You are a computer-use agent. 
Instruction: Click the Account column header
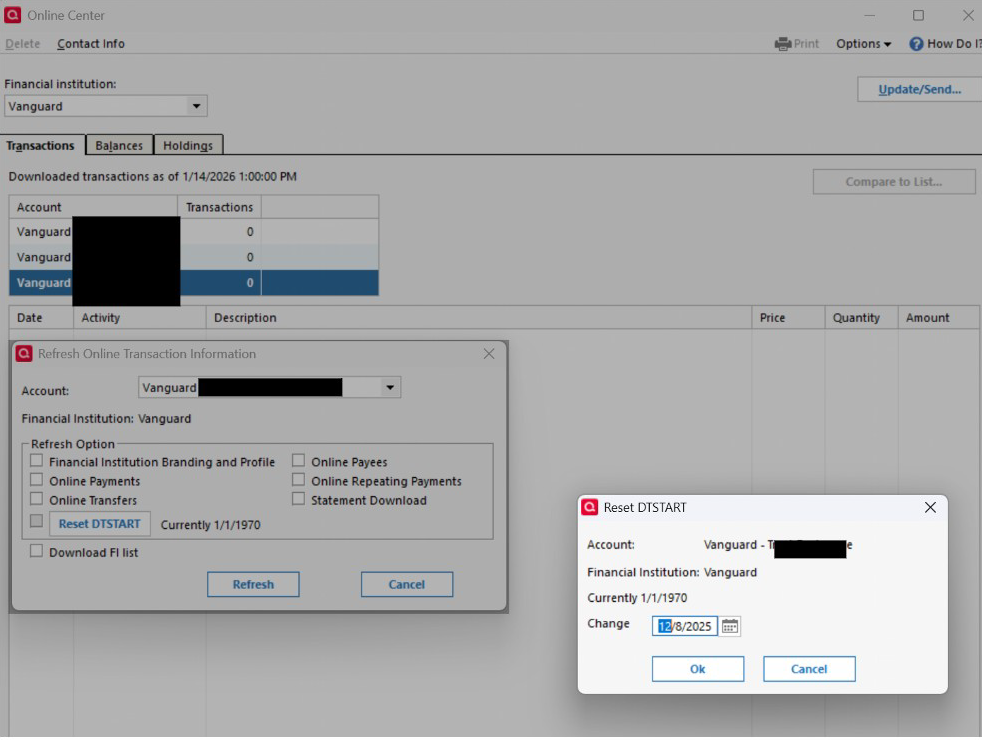point(93,207)
